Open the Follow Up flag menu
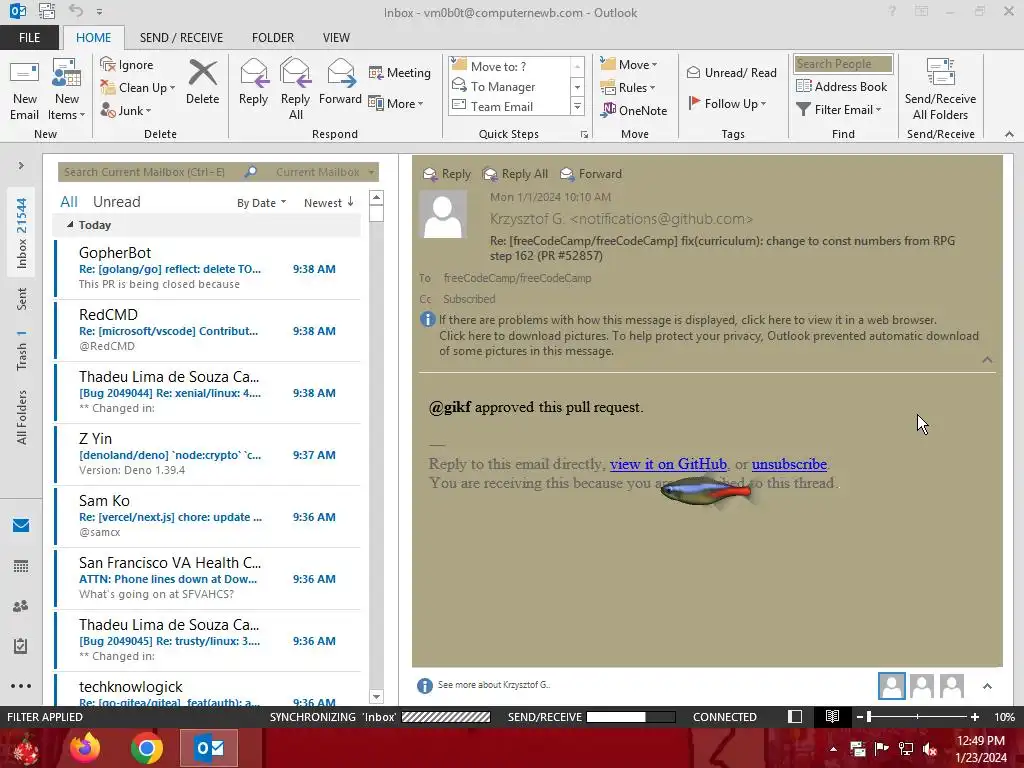1024x768 pixels. coord(727,103)
